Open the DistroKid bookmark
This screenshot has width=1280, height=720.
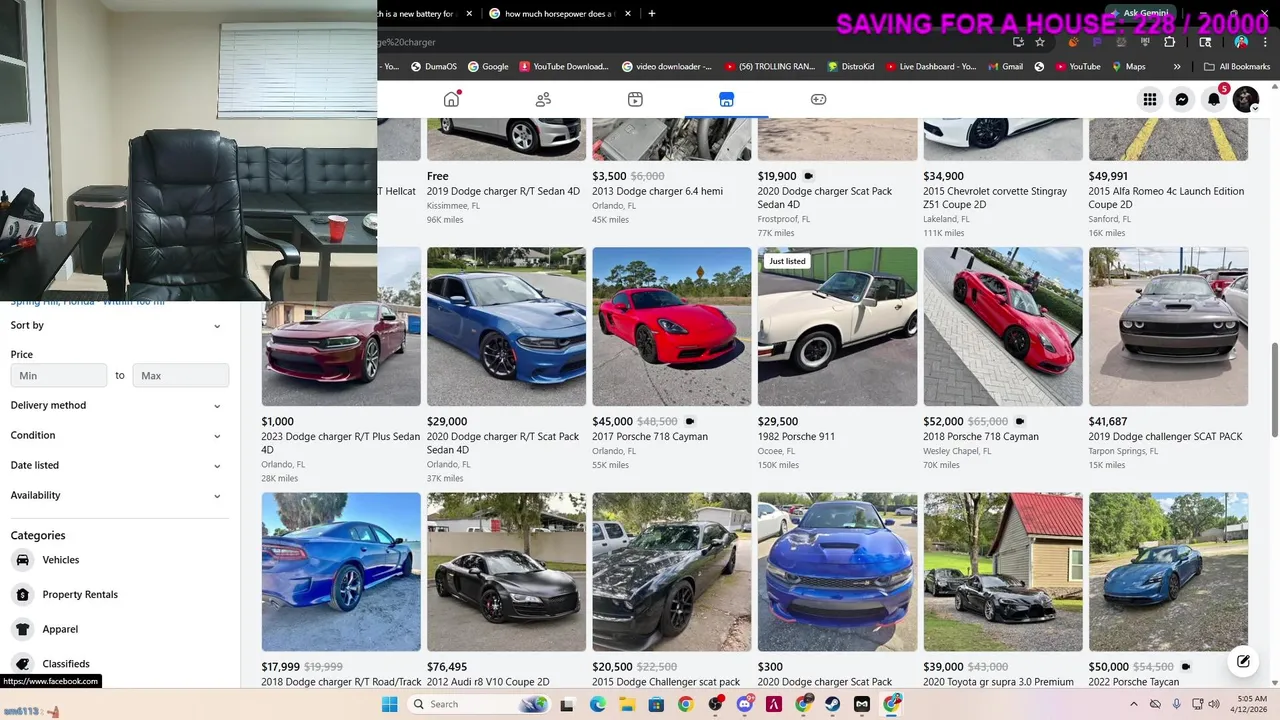click(x=851, y=67)
